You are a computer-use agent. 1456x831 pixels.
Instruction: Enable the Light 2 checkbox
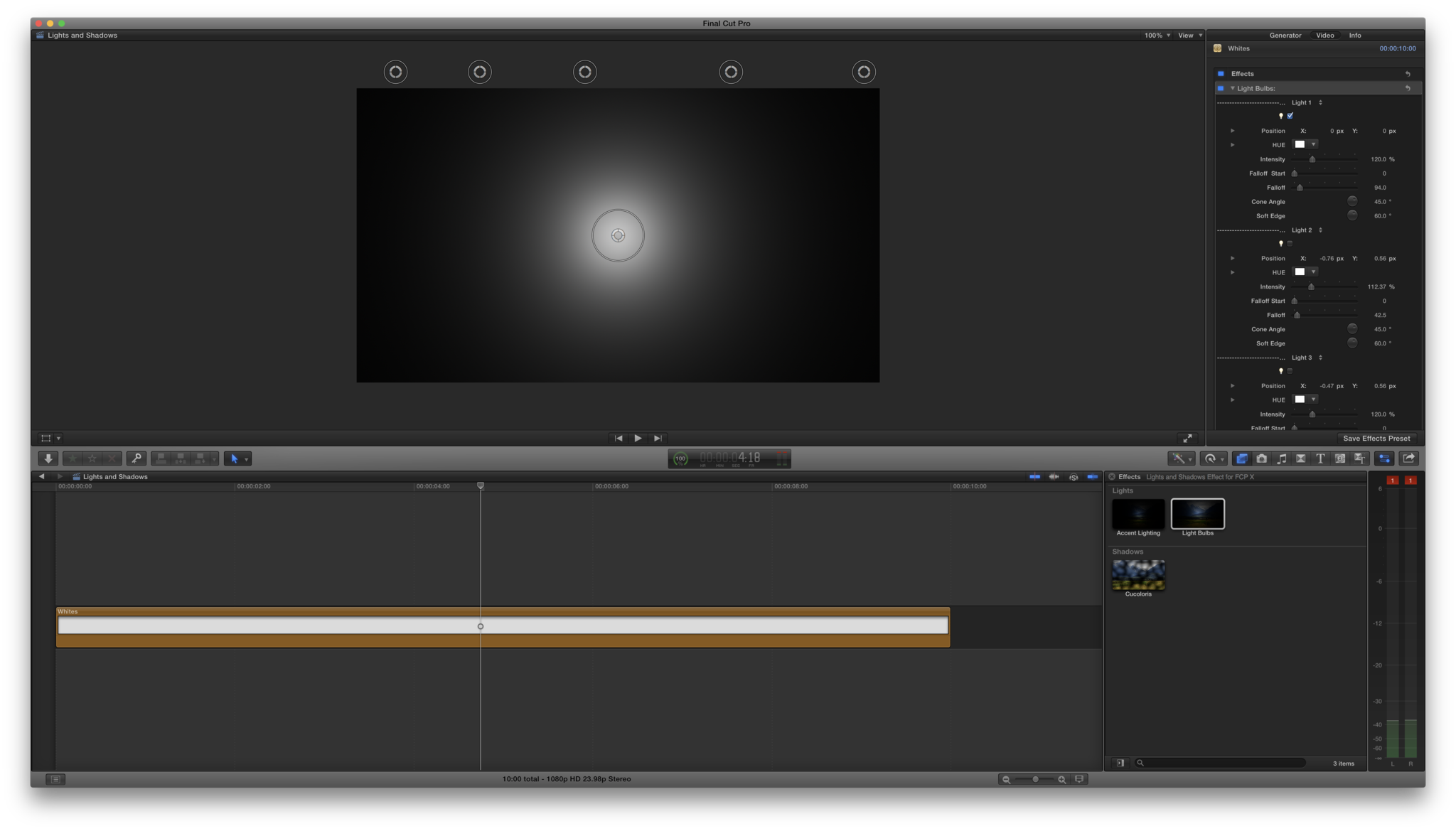1290,244
